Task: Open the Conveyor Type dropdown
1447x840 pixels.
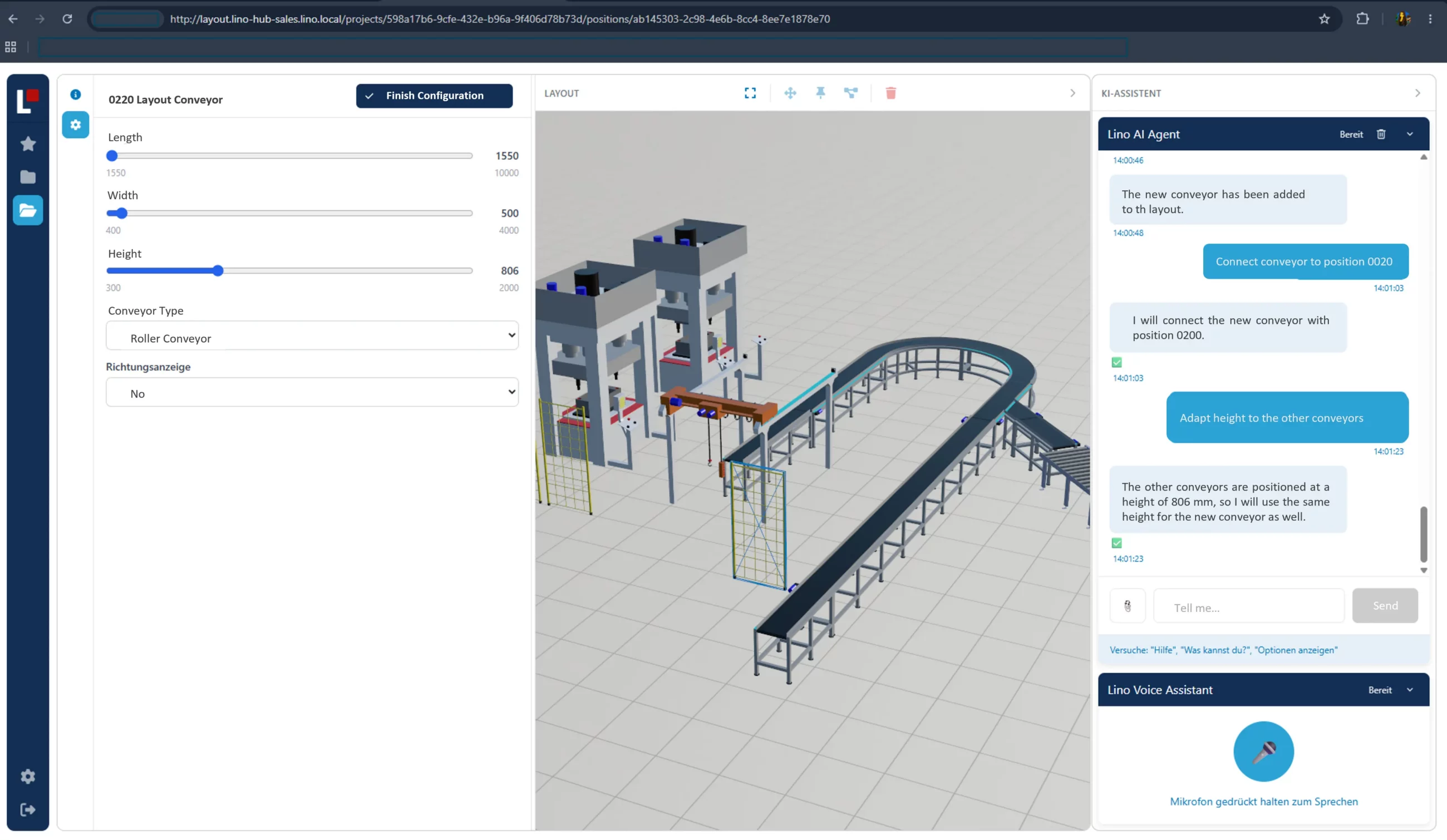Action: coord(312,335)
